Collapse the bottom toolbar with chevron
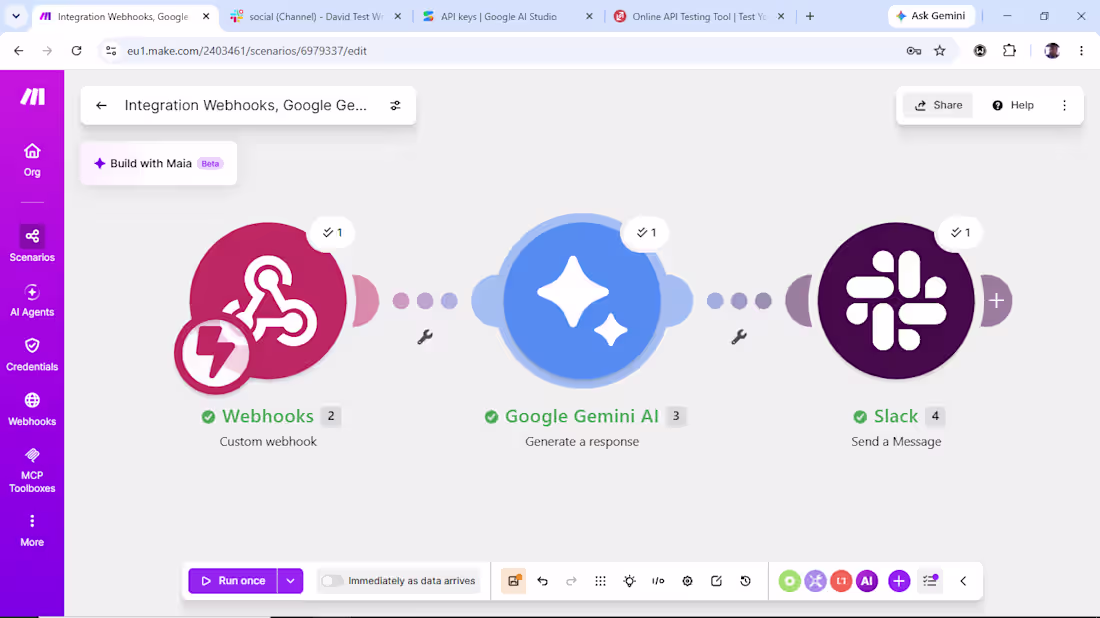Viewport: 1100px width, 618px height. [963, 581]
